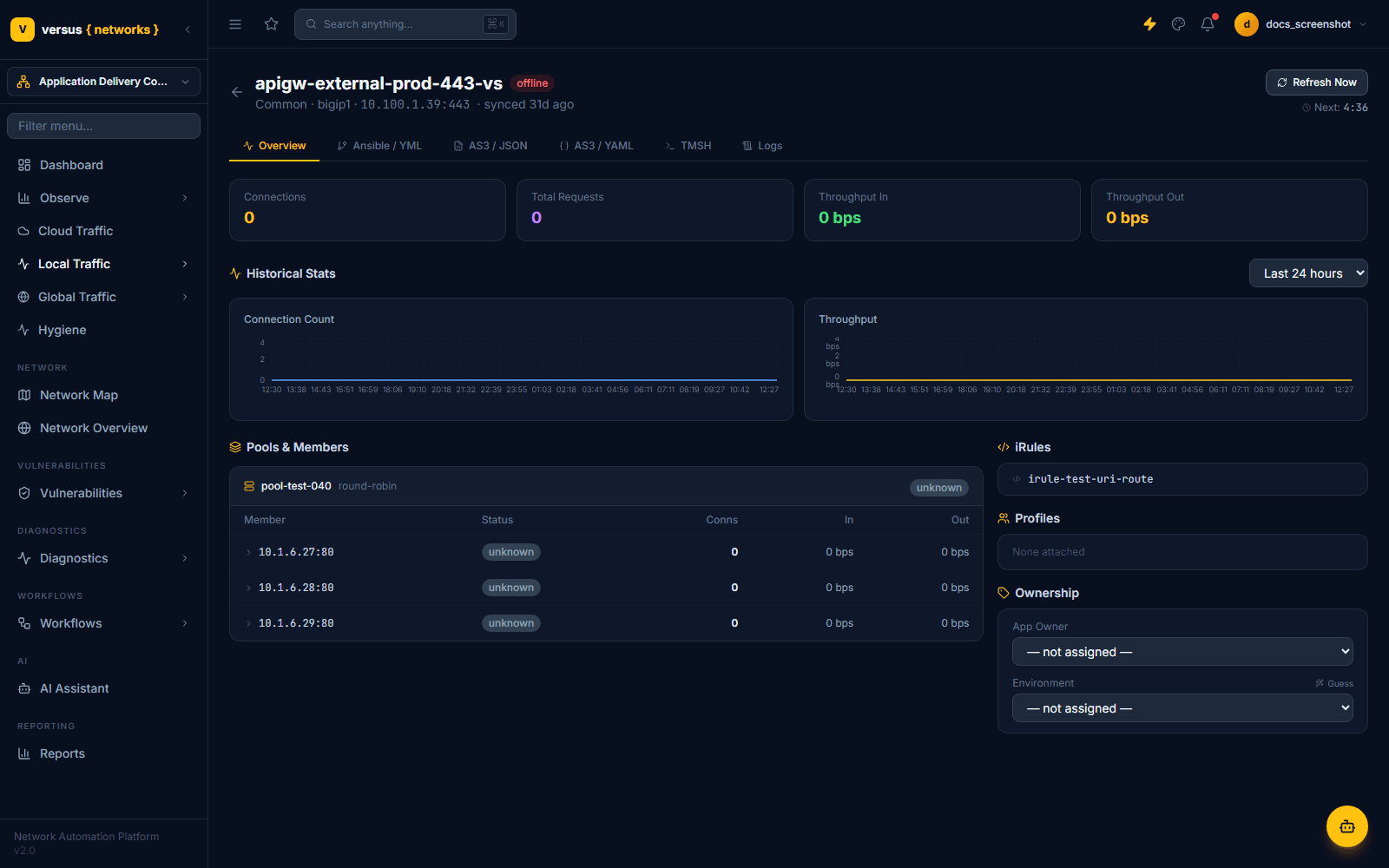
Task: Expand the Vulnerabilities menu
Action: 104,493
